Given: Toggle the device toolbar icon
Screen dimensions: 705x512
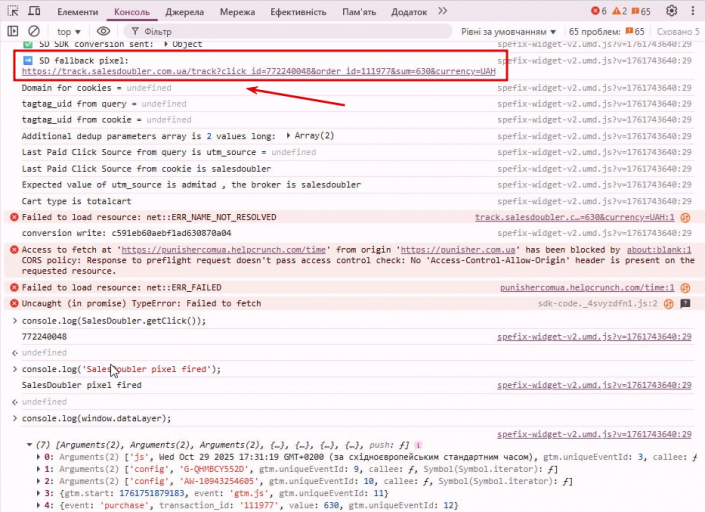Looking at the screenshot, I should [x=34, y=11].
